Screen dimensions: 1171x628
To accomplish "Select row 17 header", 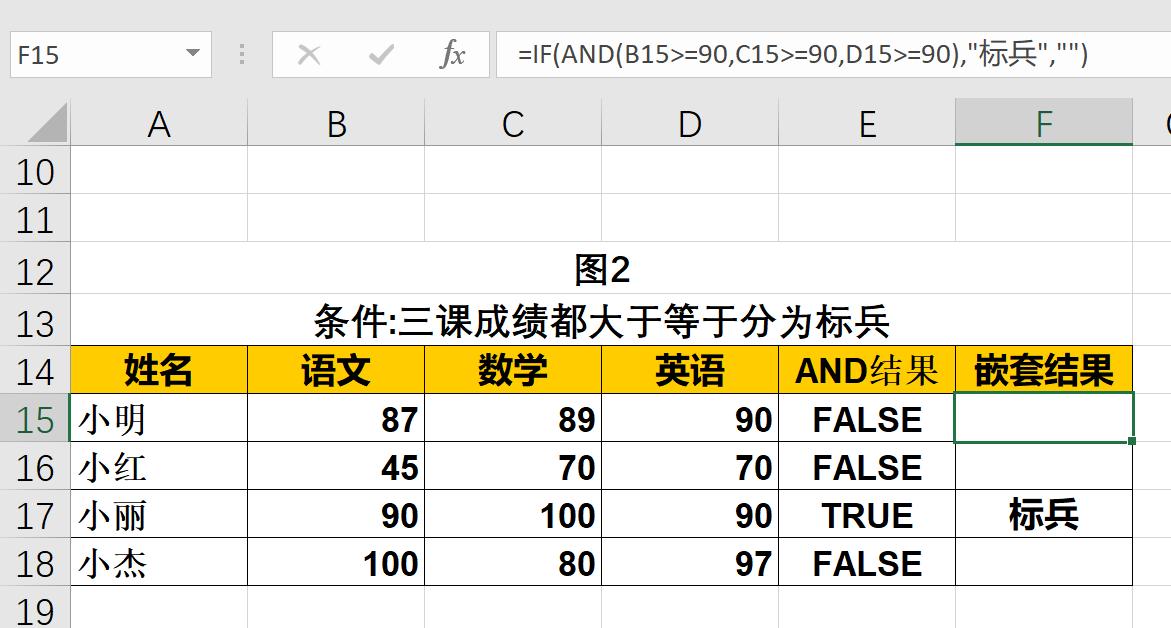I will pyautogui.click(x=35, y=514).
